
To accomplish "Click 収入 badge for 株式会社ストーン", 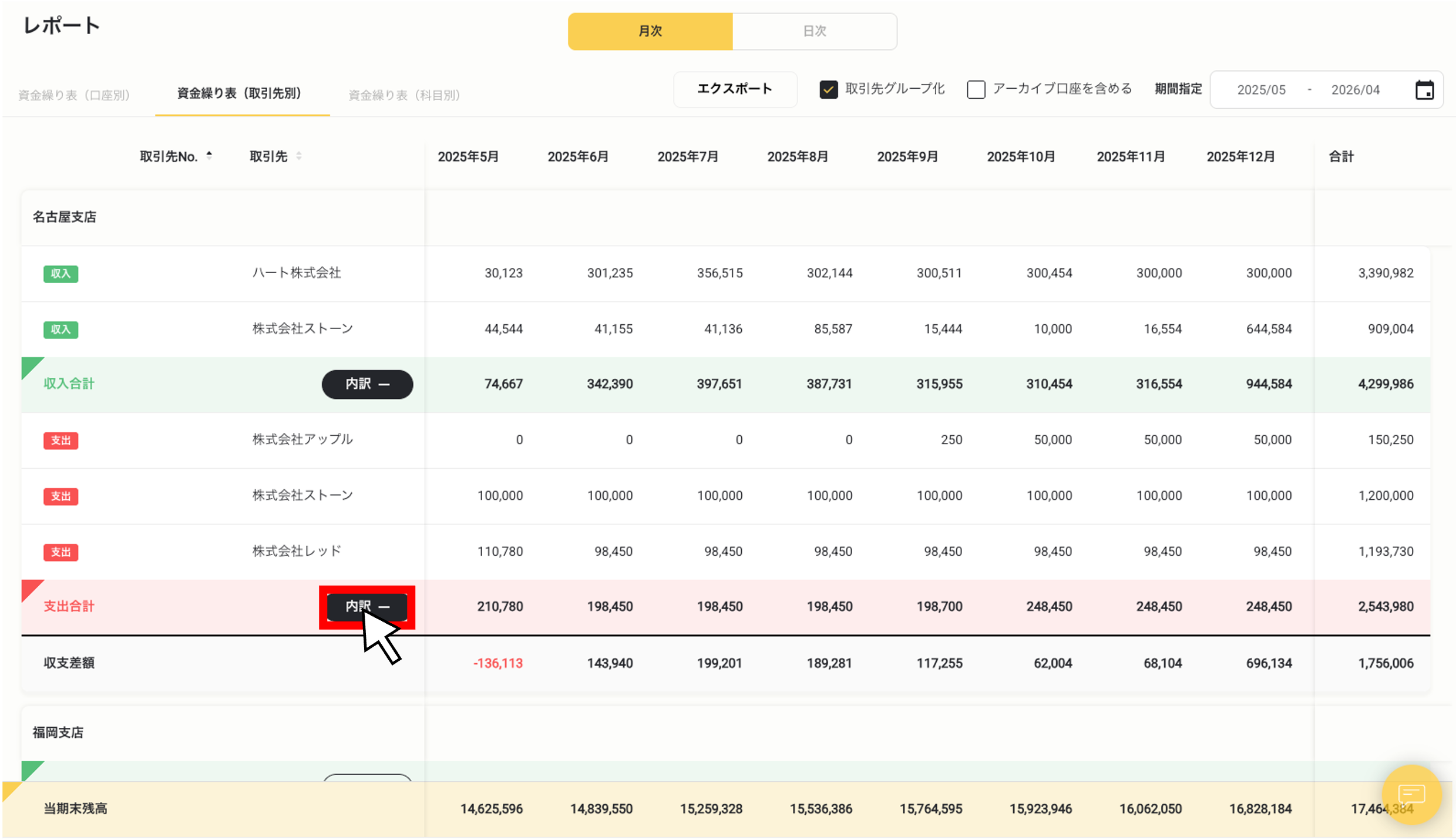I will 60,330.
